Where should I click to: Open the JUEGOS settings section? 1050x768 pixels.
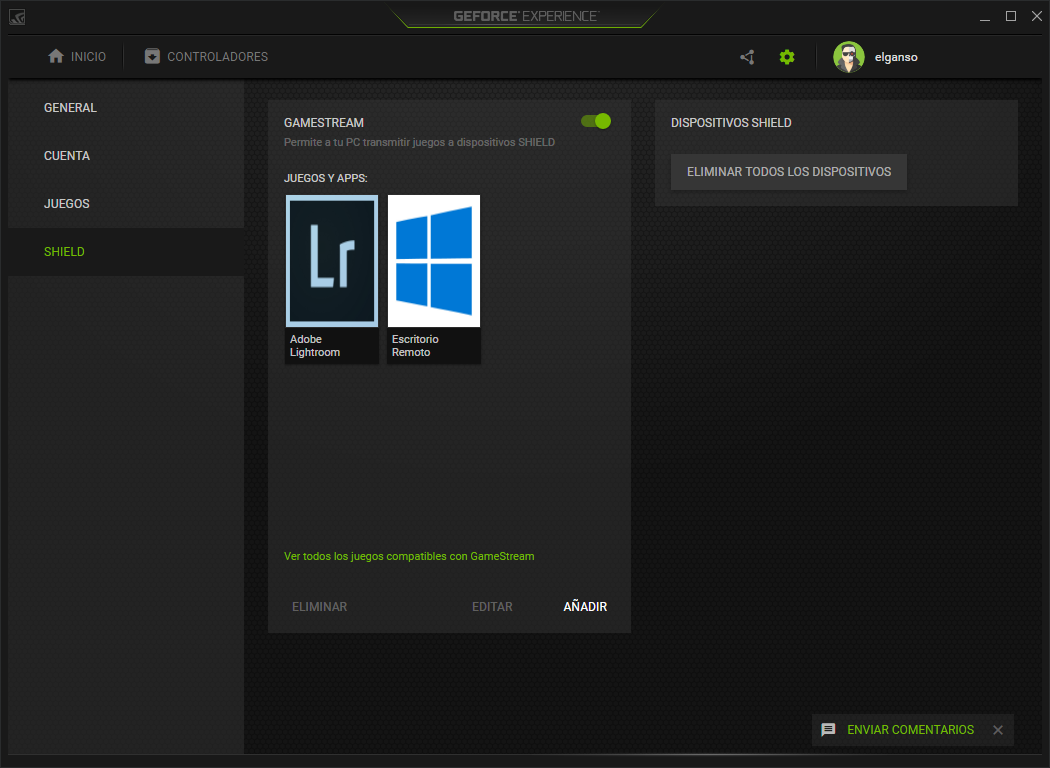click(126, 204)
